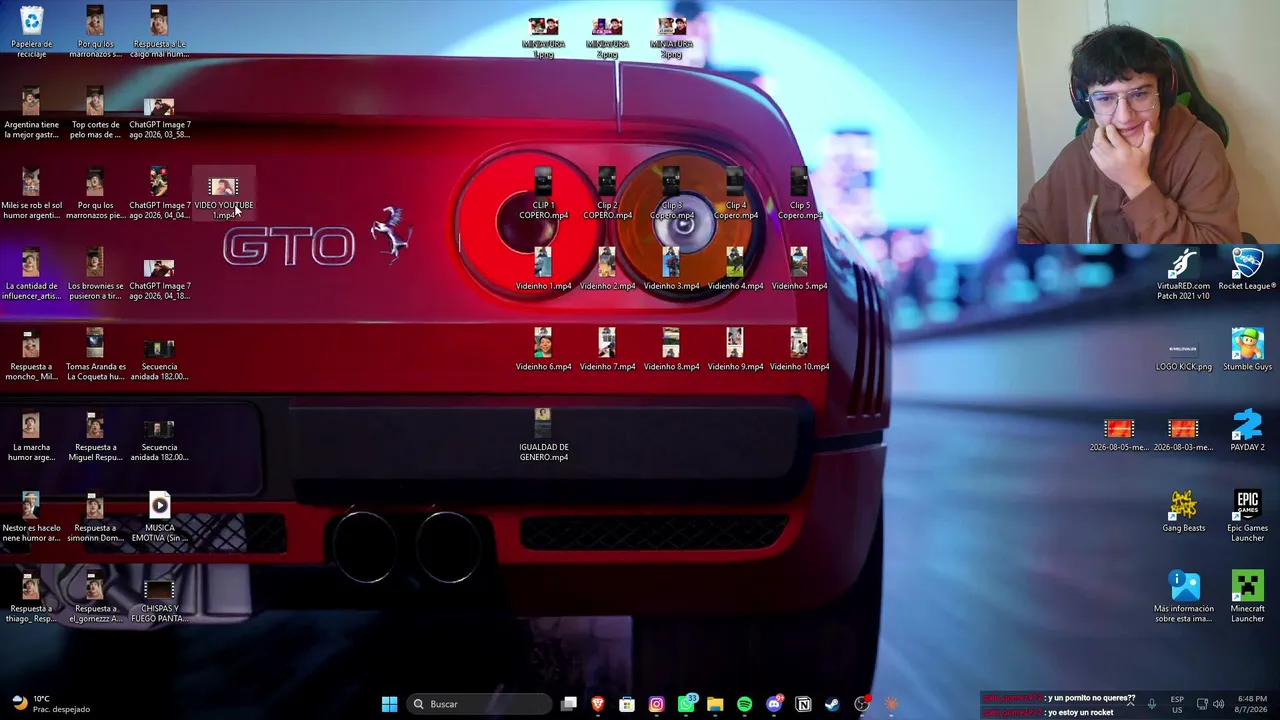Image resolution: width=1280 pixels, height=720 pixels.
Task: Select the Videinho 8.mp4 file
Action: tap(671, 351)
